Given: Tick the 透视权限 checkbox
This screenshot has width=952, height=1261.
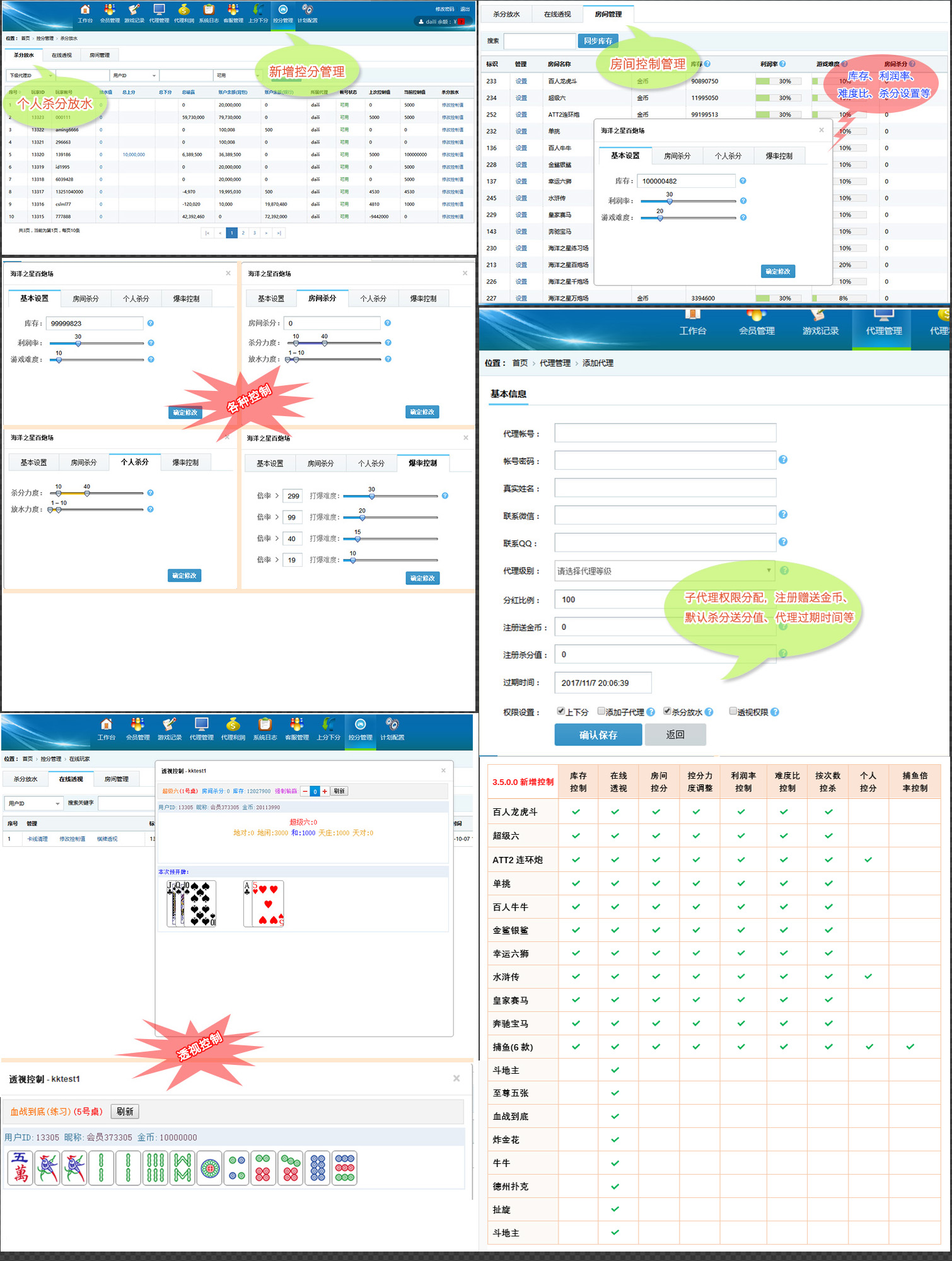Looking at the screenshot, I should (x=733, y=711).
